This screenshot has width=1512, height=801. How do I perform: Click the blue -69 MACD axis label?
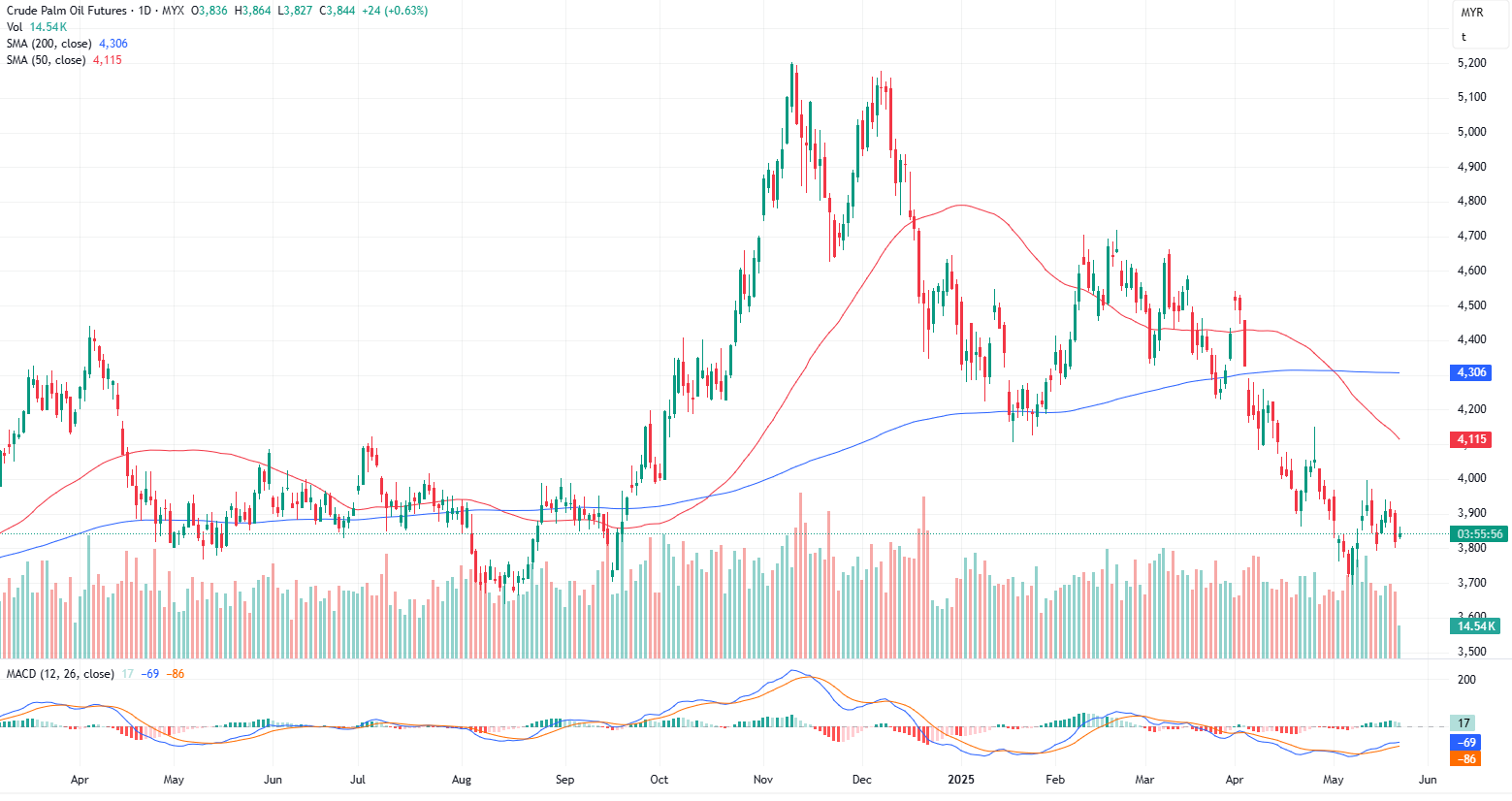pyautogui.click(x=1467, y=743)
